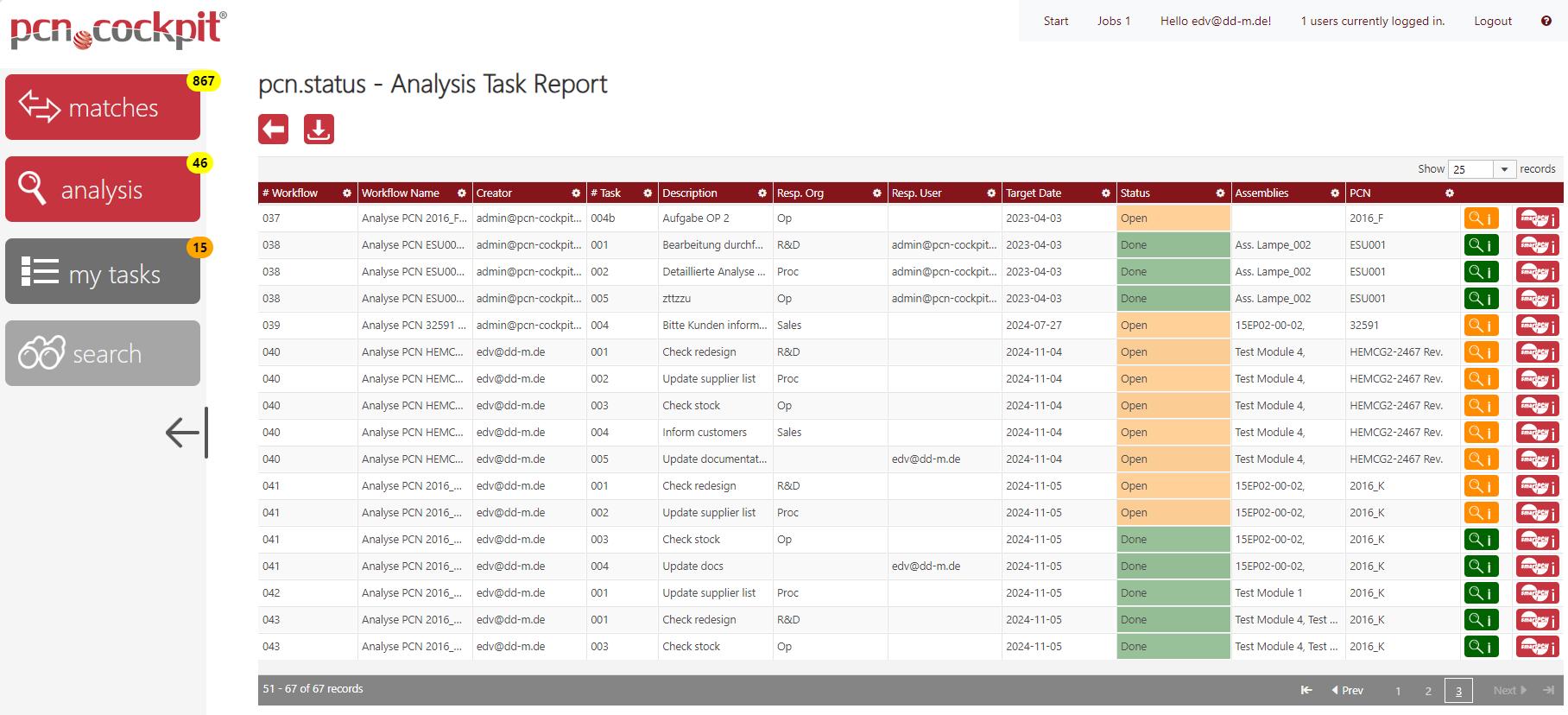Open the search sidebar tile
Image resolution: width=1568 pixels, height=715 pixels.
click(103, 353)
